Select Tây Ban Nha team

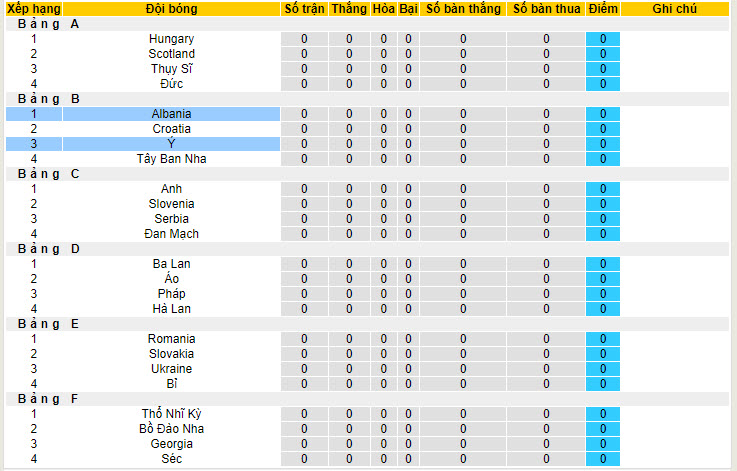pos(171,159)
